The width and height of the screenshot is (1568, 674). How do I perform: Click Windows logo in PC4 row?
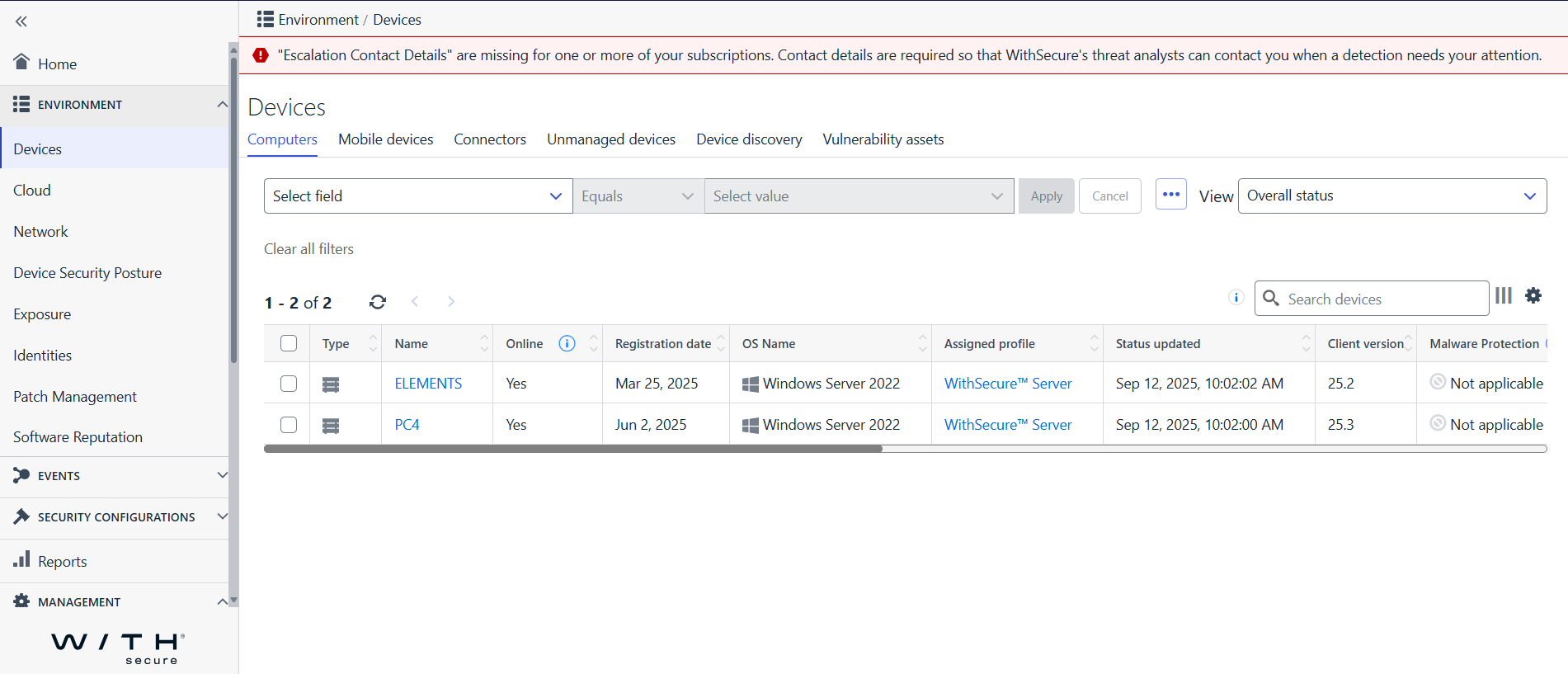[751, 426]
